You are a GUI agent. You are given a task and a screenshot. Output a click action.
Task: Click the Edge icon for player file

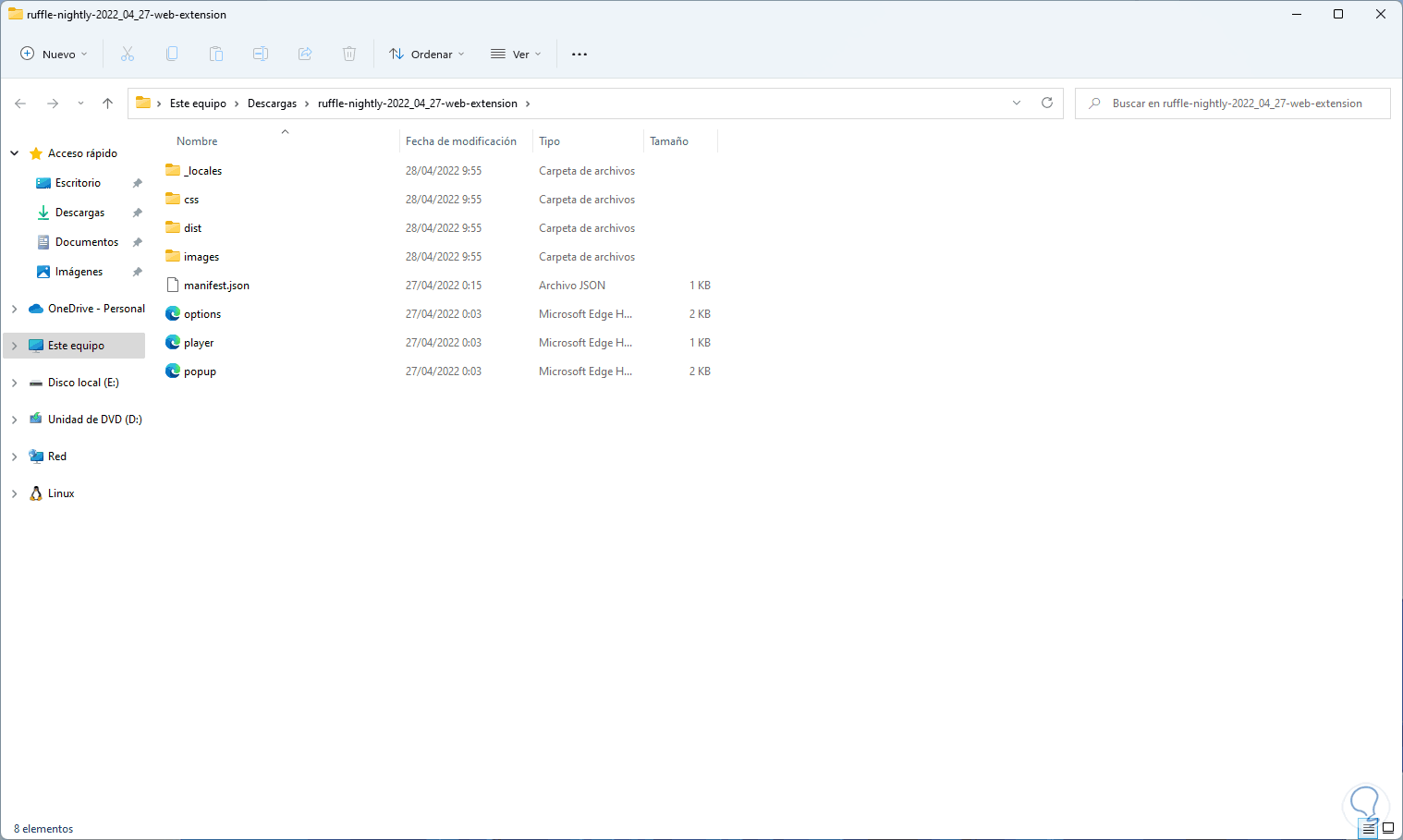(173, 342)
